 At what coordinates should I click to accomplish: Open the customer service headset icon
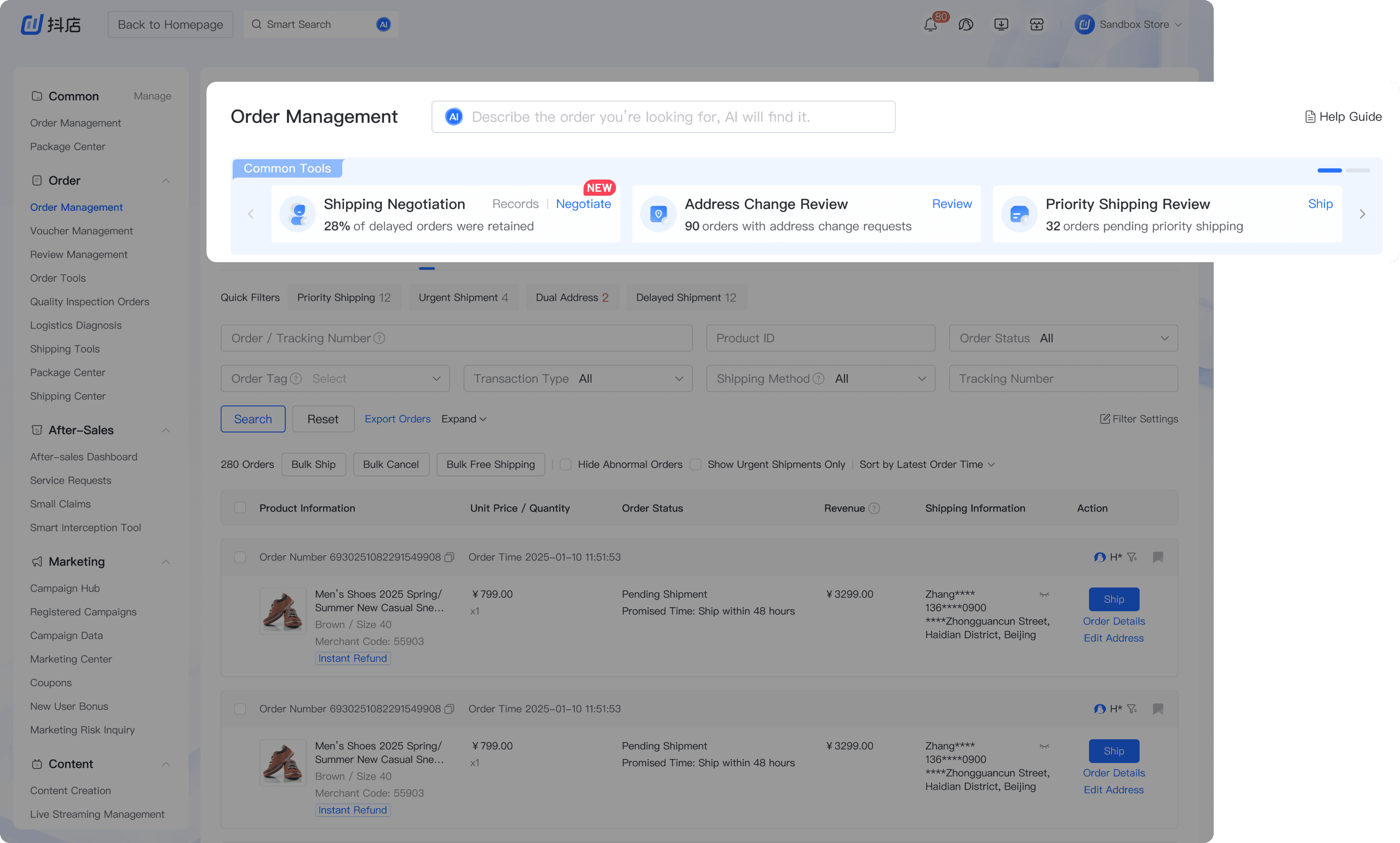966,24
